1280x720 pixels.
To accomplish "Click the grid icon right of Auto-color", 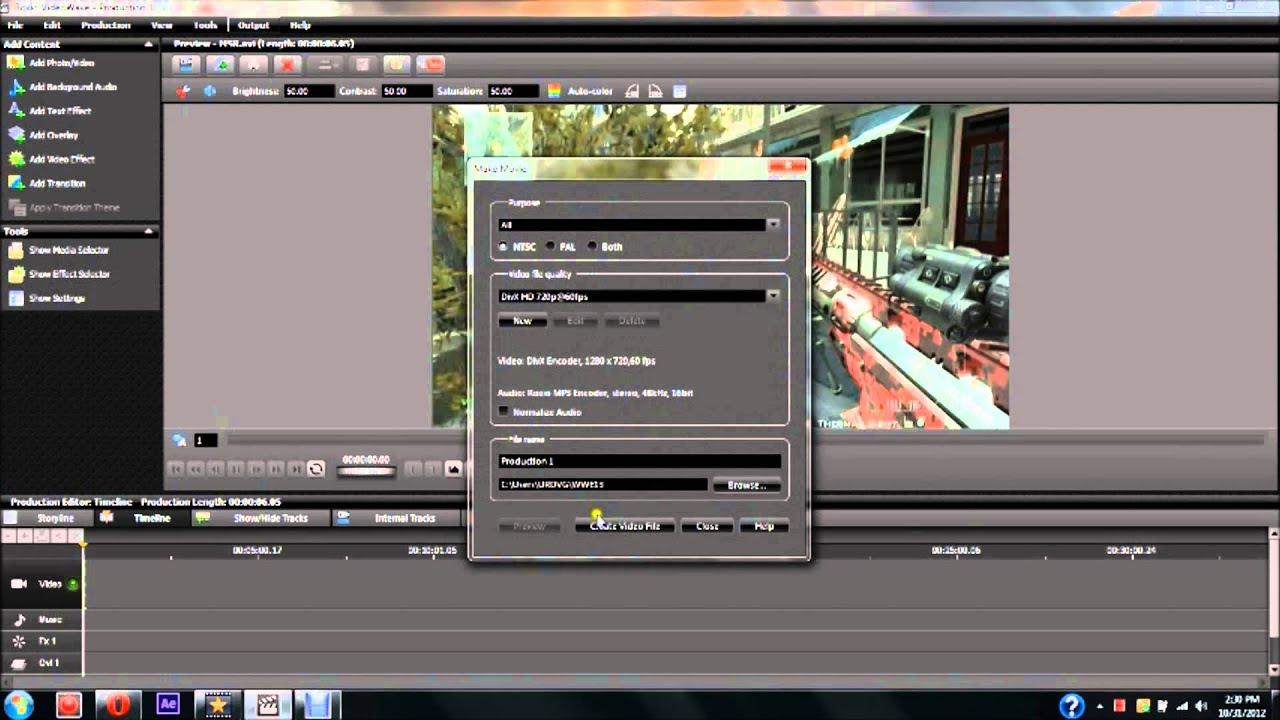I will 680,91.
